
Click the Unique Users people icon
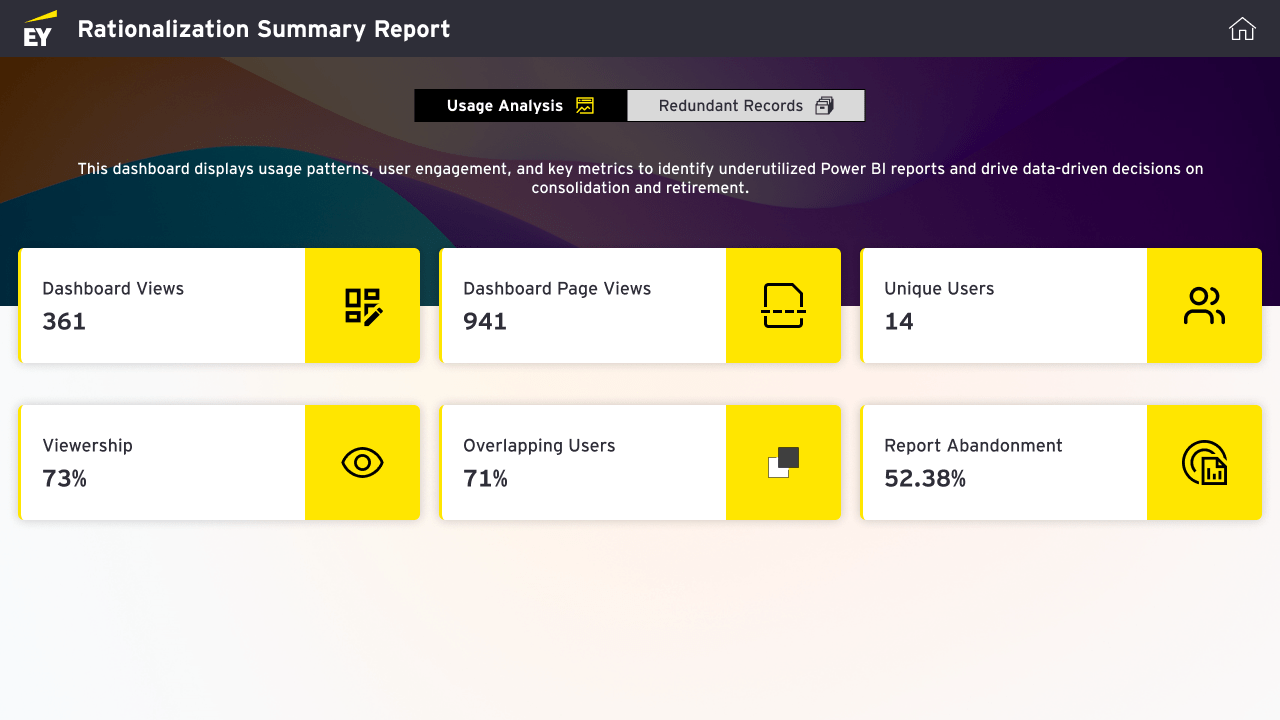pos(1204,306)
